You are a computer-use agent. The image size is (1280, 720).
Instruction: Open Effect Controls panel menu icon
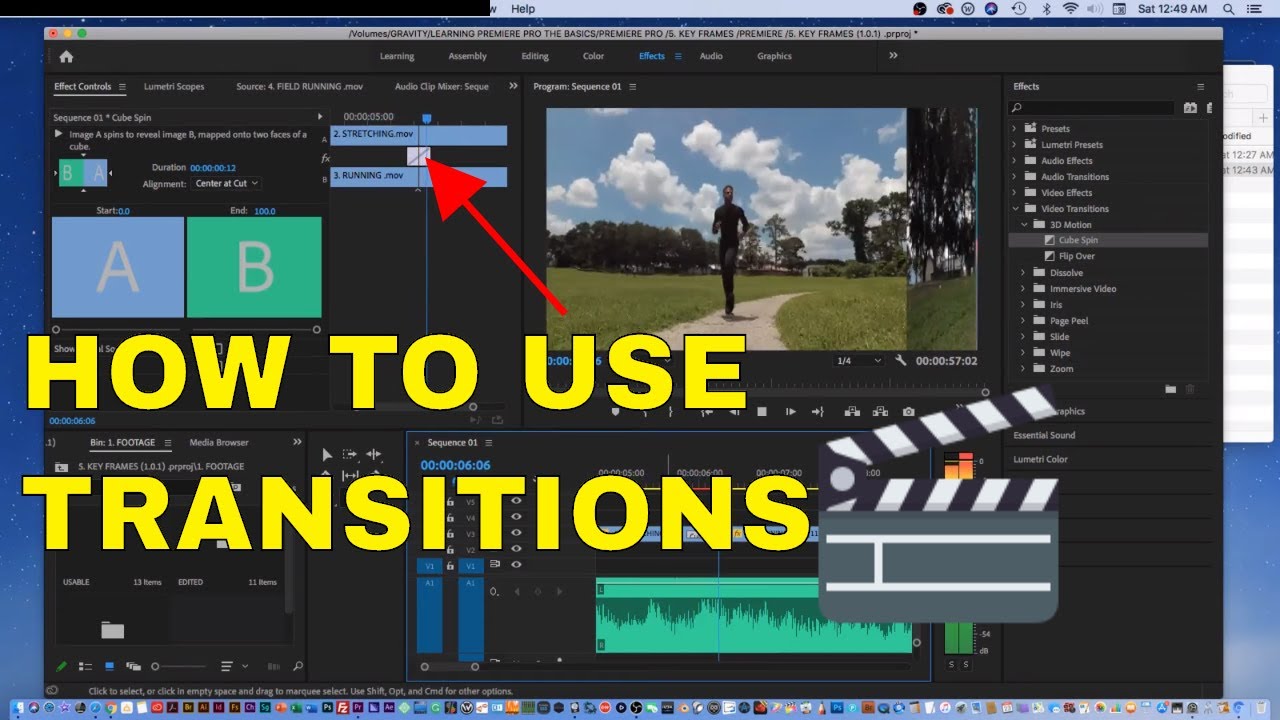tap(122, 87)
